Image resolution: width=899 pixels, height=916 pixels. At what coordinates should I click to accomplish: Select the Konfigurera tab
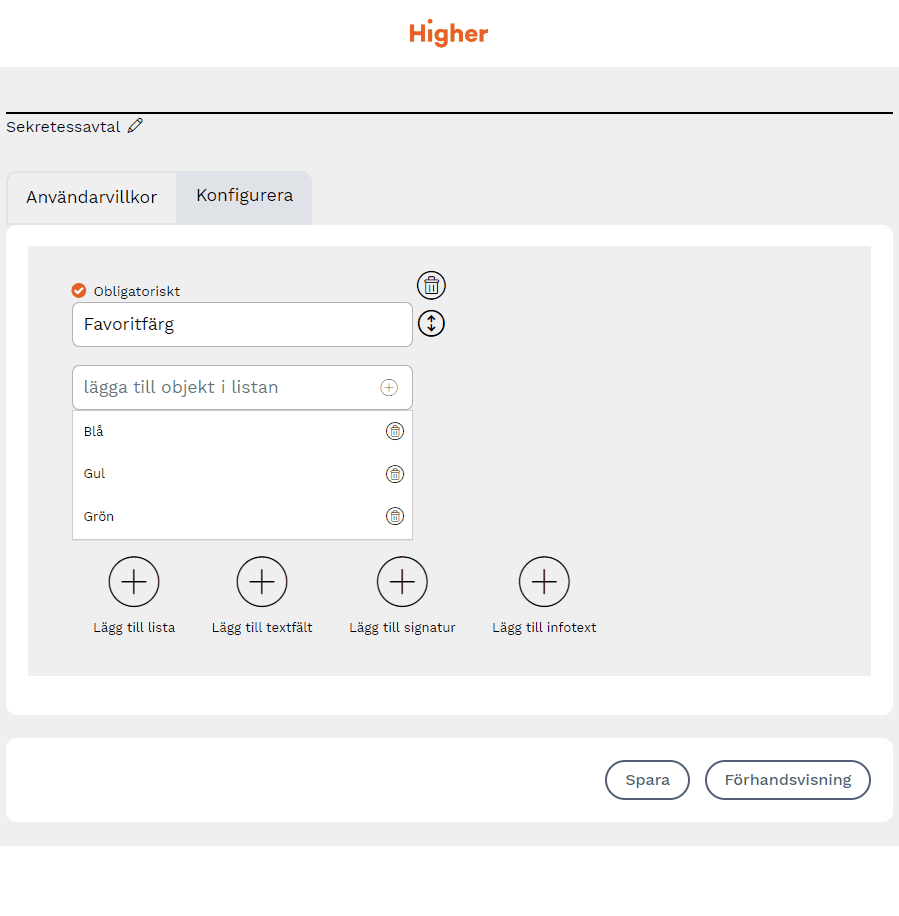click(x=244, y=196)
